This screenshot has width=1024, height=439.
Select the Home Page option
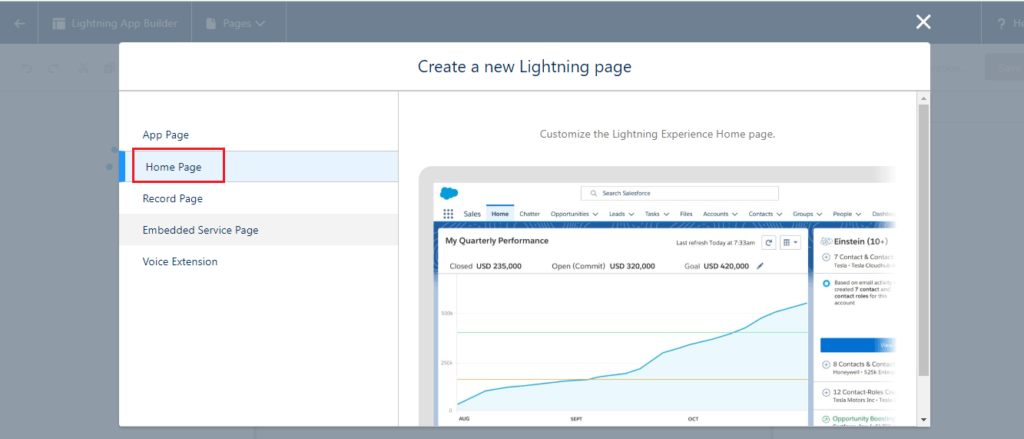(173, 167)
